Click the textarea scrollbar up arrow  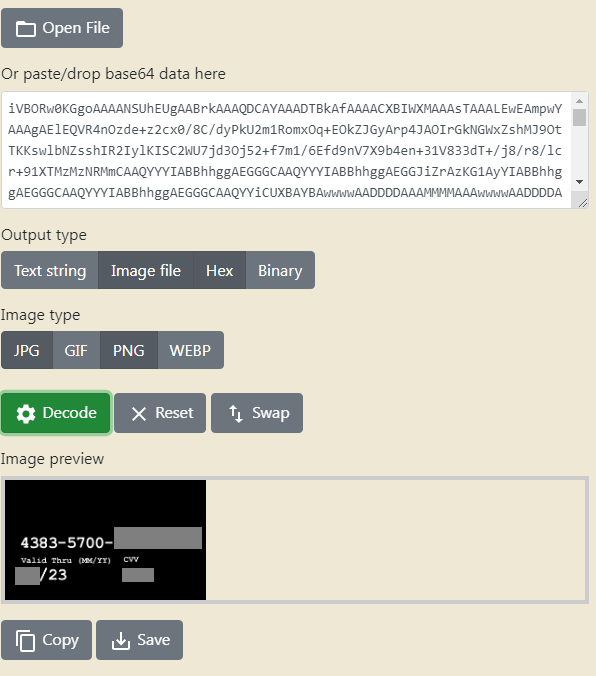579,101
